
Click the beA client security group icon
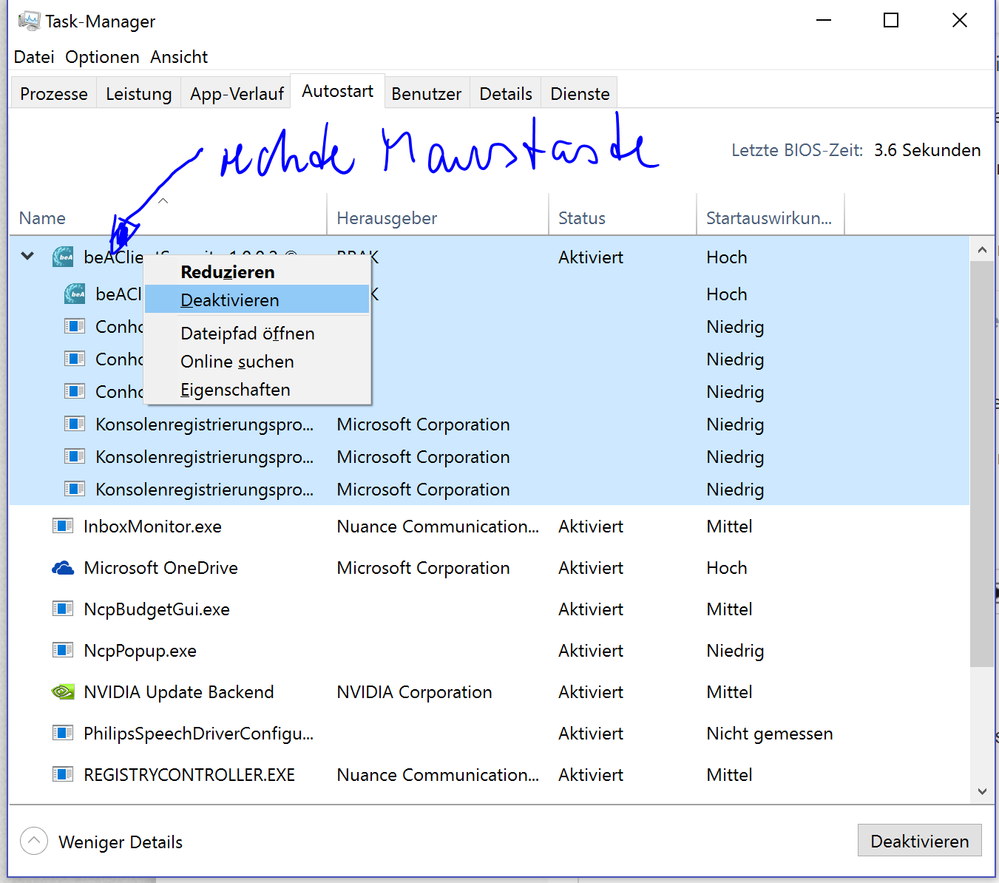[63, 257]
